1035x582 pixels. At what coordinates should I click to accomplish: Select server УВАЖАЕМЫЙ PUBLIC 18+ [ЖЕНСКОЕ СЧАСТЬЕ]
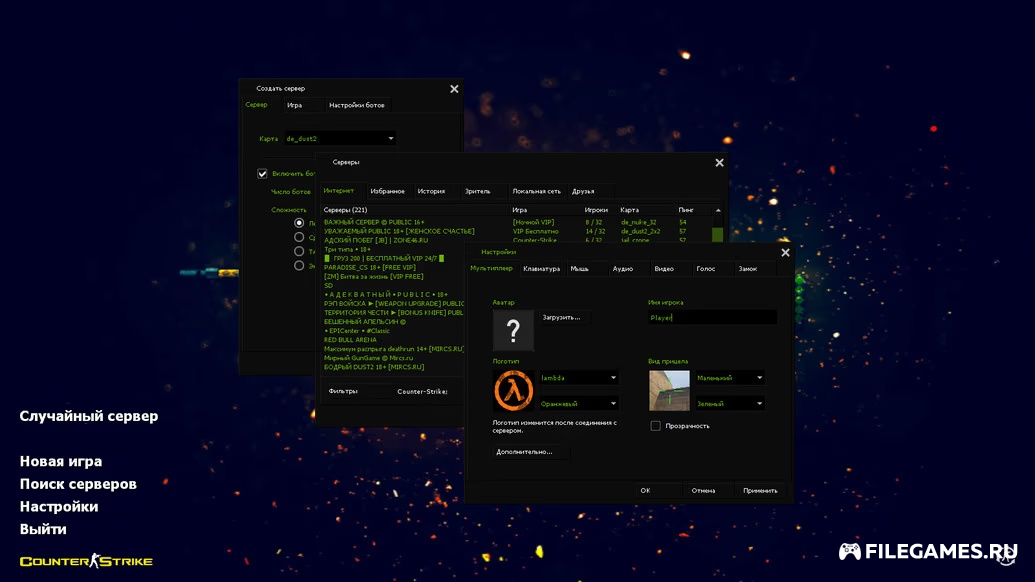pyautogui.click(x=399, y=231)
